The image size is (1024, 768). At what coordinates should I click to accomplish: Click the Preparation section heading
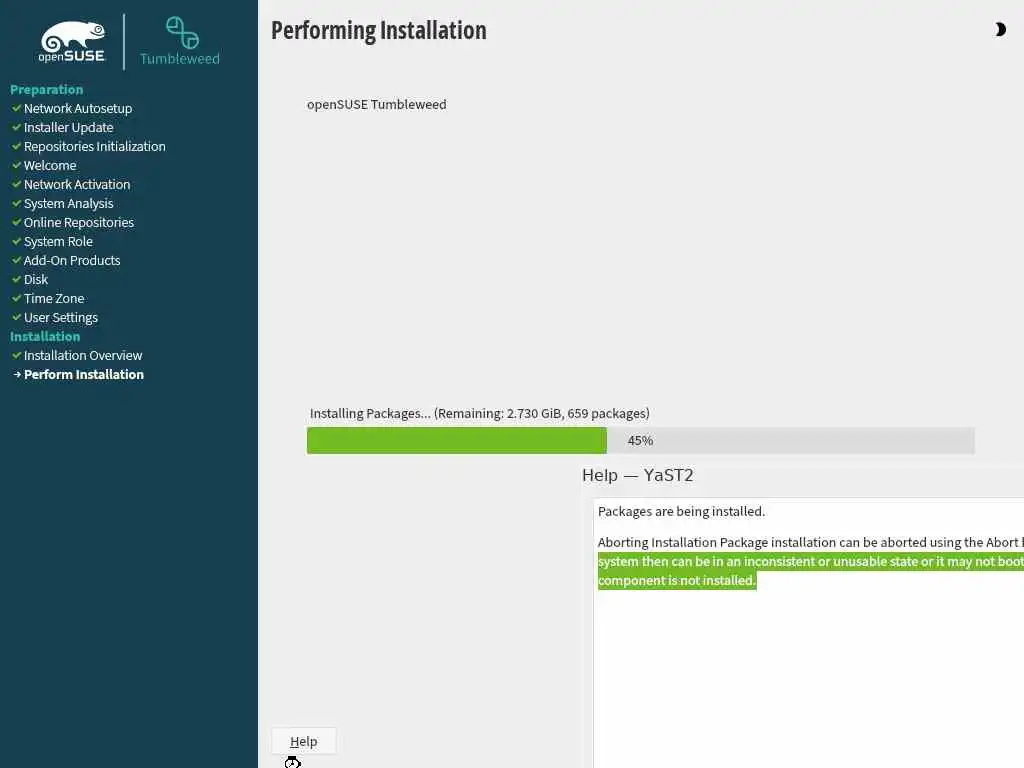point(46,89)
